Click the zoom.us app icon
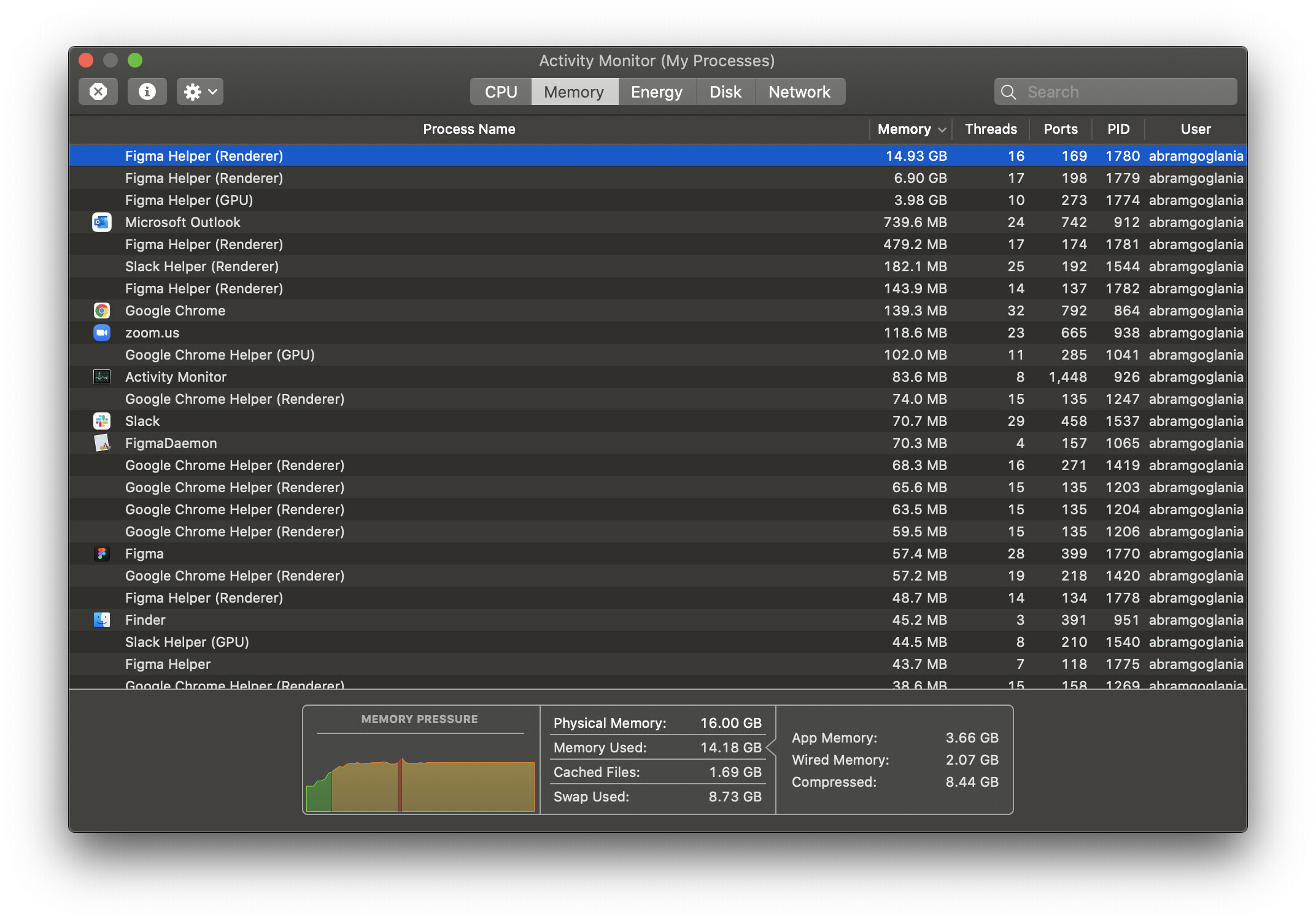Viewport: 1316px width, 923px height. pyautogui.click(x=101, y=333)
